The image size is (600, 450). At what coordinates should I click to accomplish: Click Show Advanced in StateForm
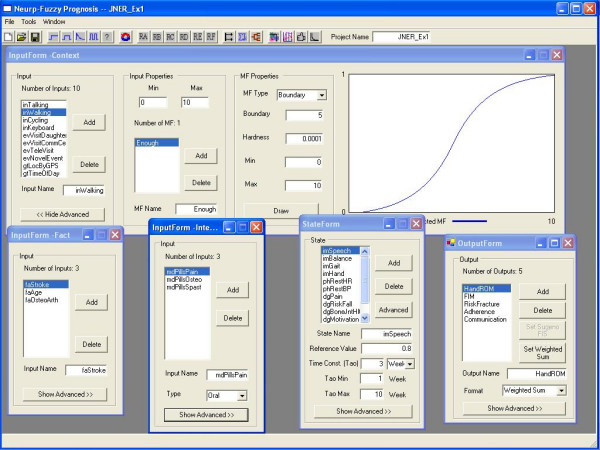364,411
